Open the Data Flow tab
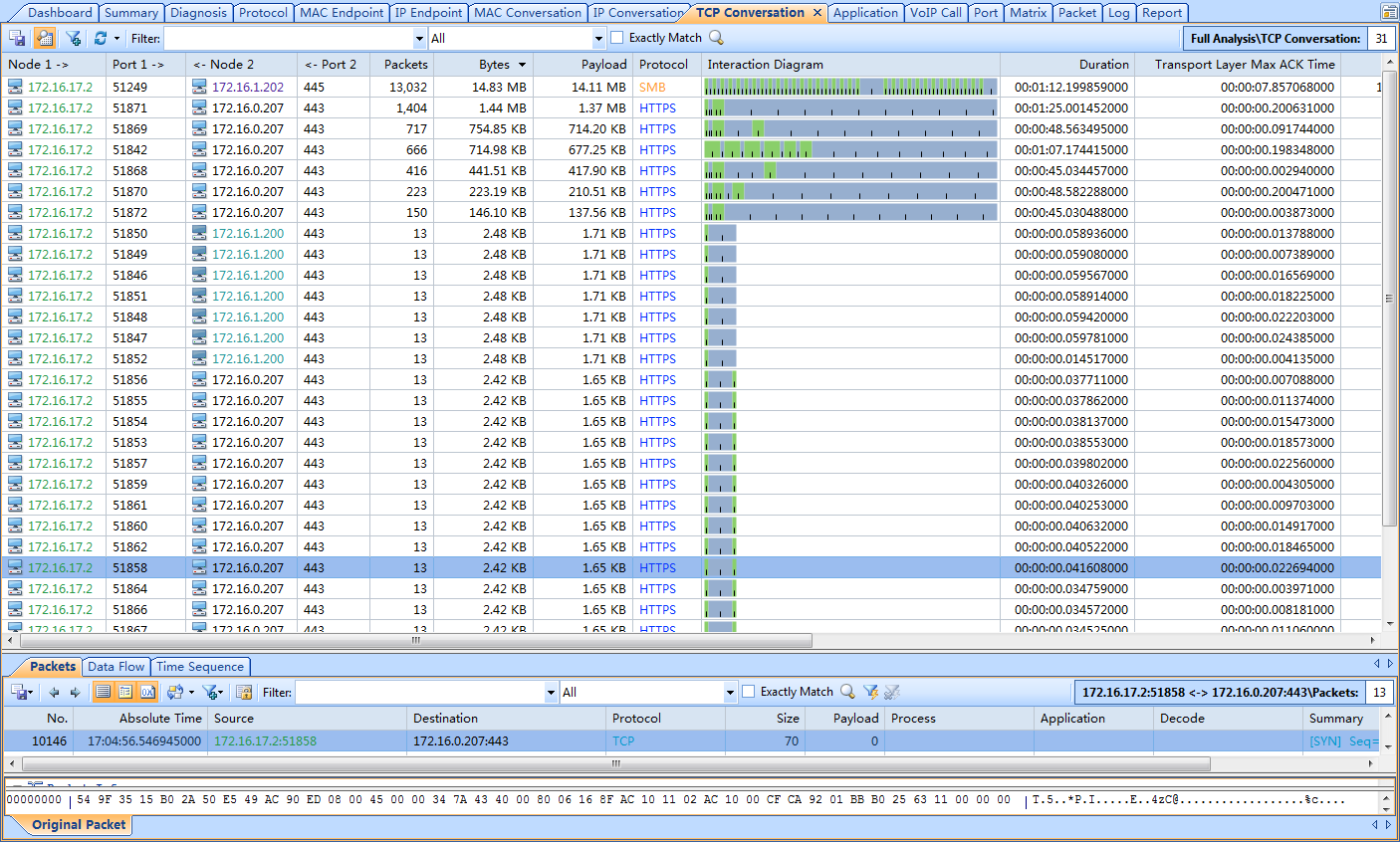 pyautogui.click(x=117, y=667)
